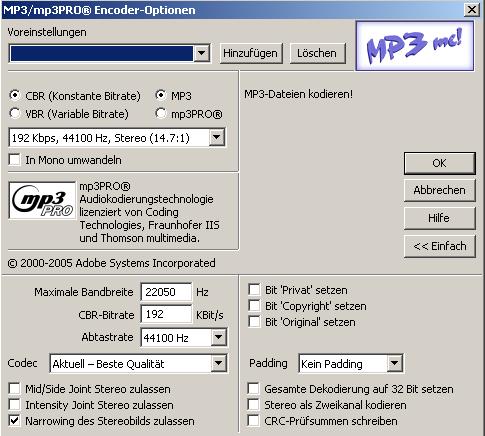Check Stereo als Zweikanal kodieren

[253, 405]
